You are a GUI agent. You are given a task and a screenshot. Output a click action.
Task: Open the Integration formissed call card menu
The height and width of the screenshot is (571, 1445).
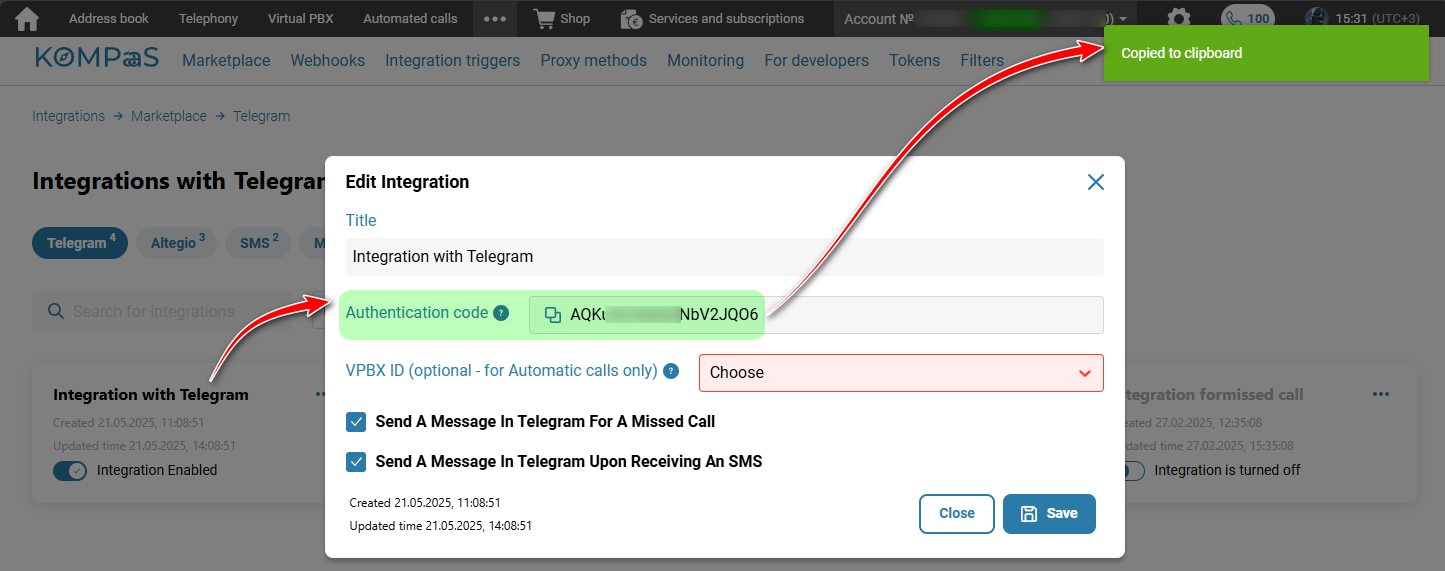click(x=1381, y=394)
